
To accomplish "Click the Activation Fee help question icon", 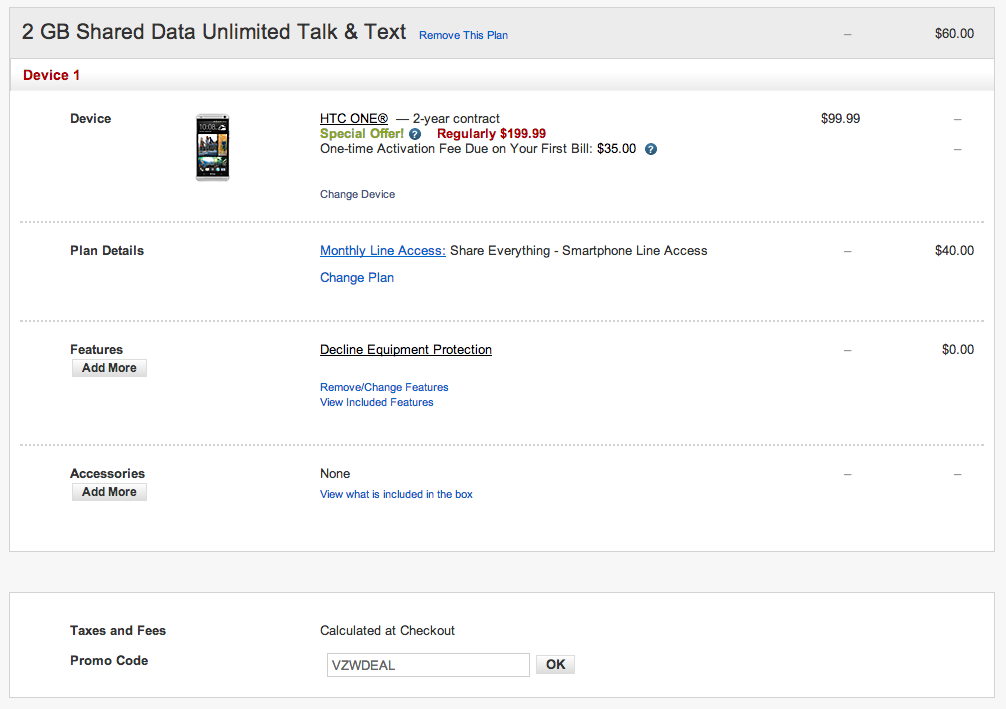I will point(651,149).
